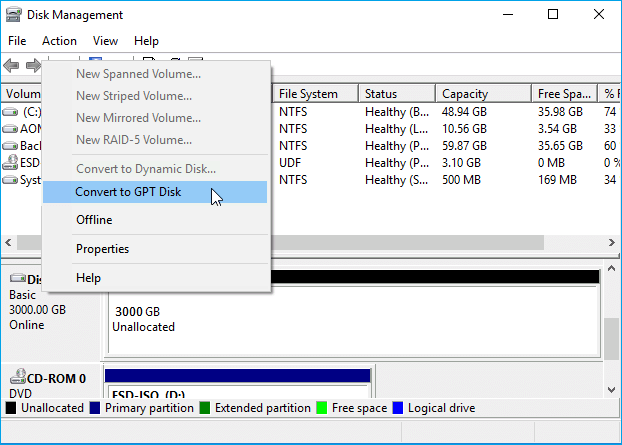
Task: Select the (C:) volume drive icon
Action: [11, 111]
